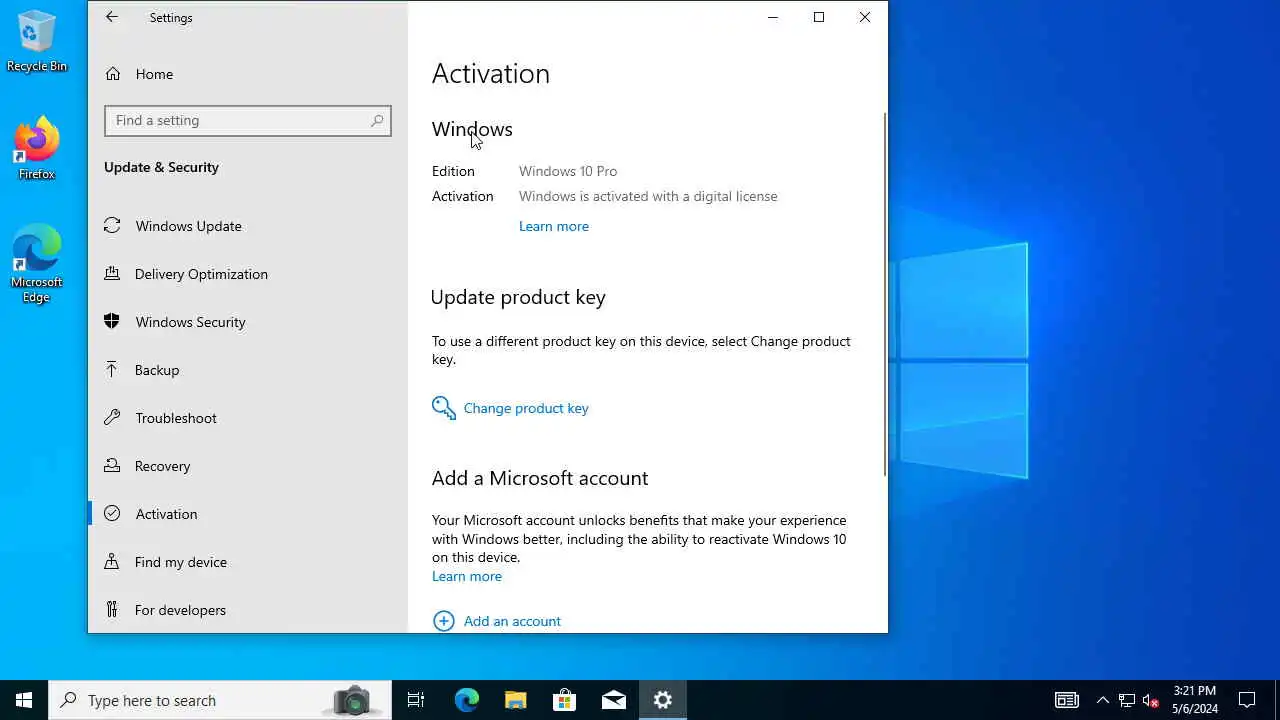Click Learn more under Microsoft account
The image size is (1280, 720).
coord(467,576)
